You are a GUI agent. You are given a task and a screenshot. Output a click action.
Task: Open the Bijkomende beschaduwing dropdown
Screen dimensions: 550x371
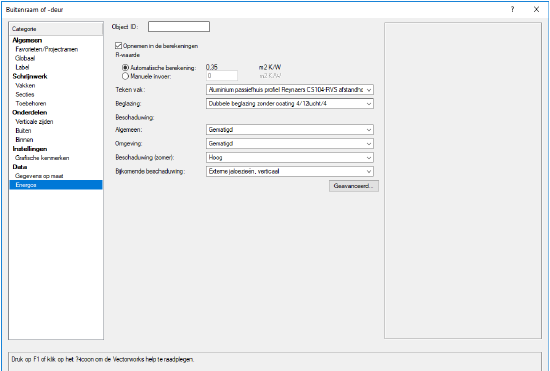(290, 171)
